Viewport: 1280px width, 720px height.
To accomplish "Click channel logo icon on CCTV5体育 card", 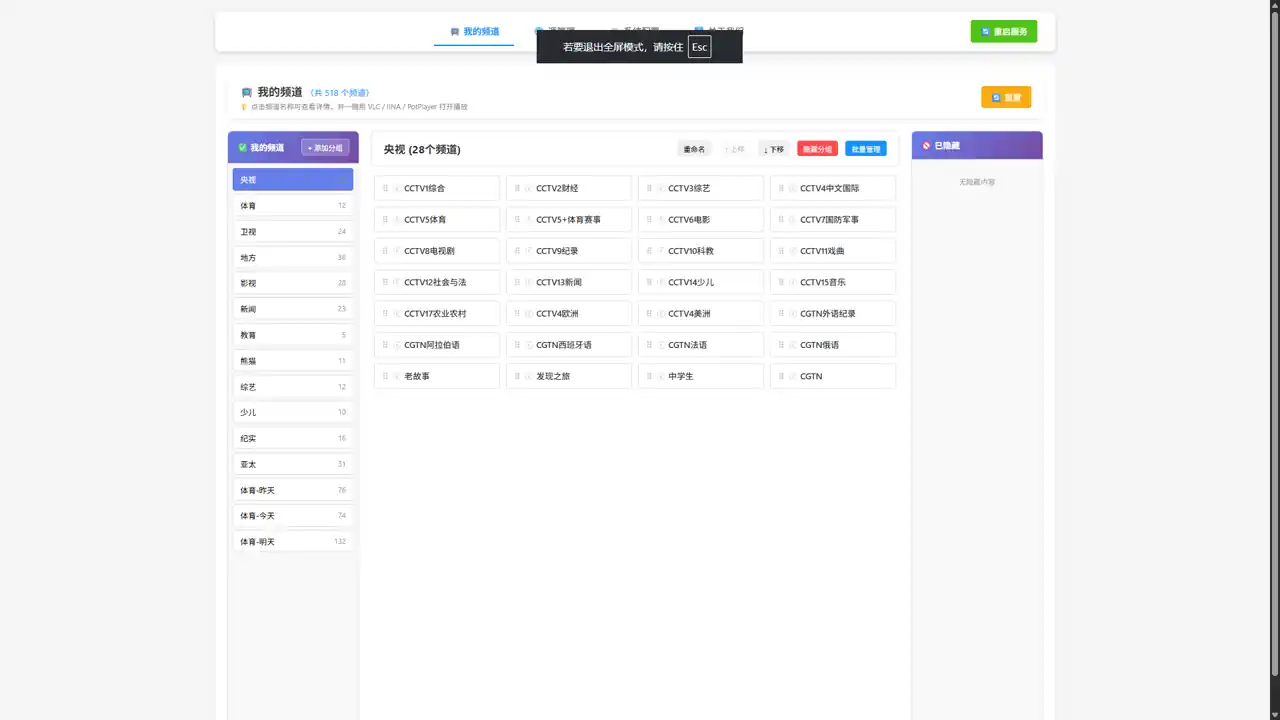I will (396, 219).
